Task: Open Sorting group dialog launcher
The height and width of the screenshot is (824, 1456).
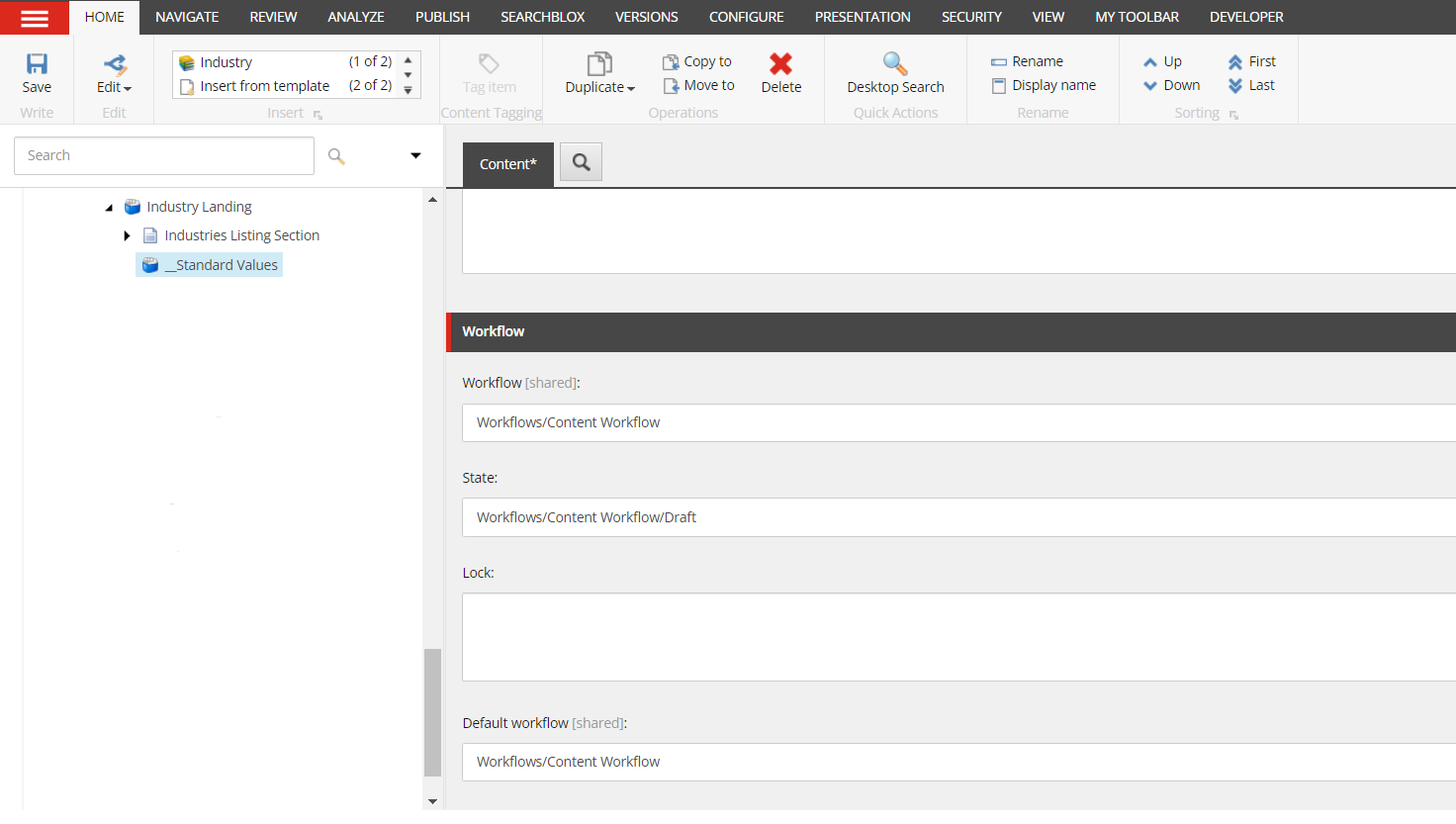Action: tap(1233, 115)
